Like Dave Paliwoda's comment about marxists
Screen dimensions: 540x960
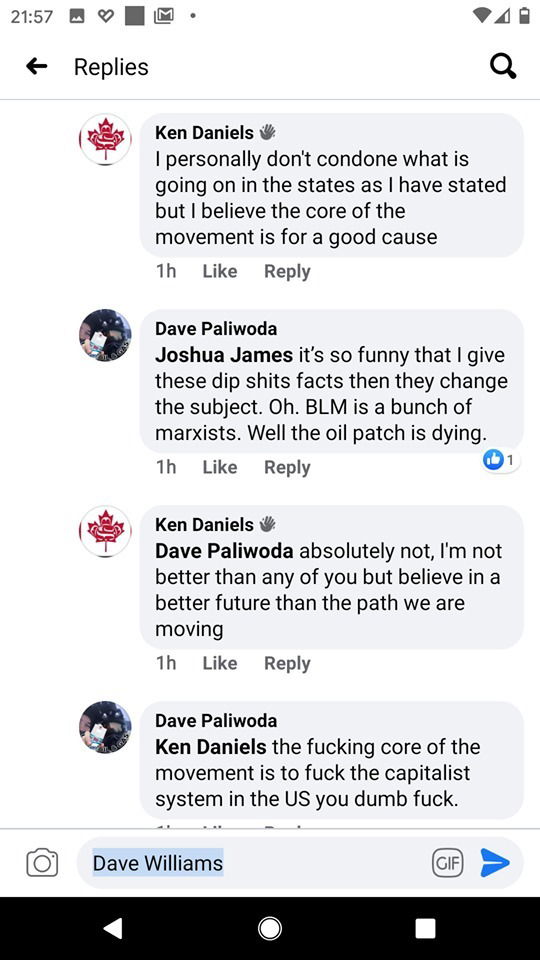(x=220, y=467)
